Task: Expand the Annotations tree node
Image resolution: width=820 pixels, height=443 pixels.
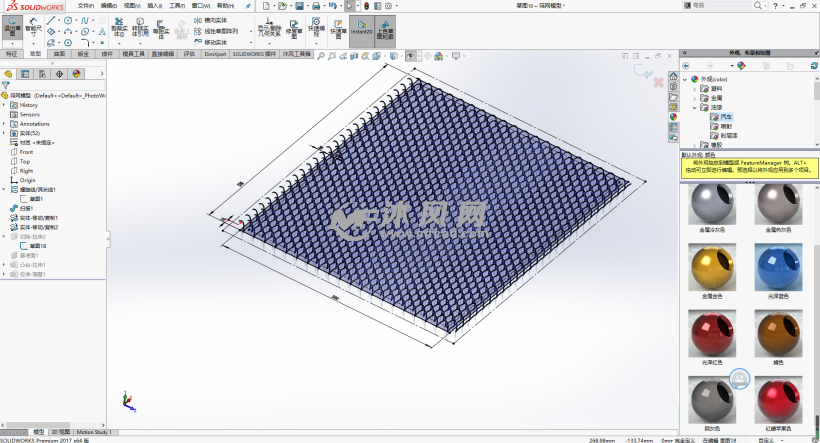Action: (4, 124)
